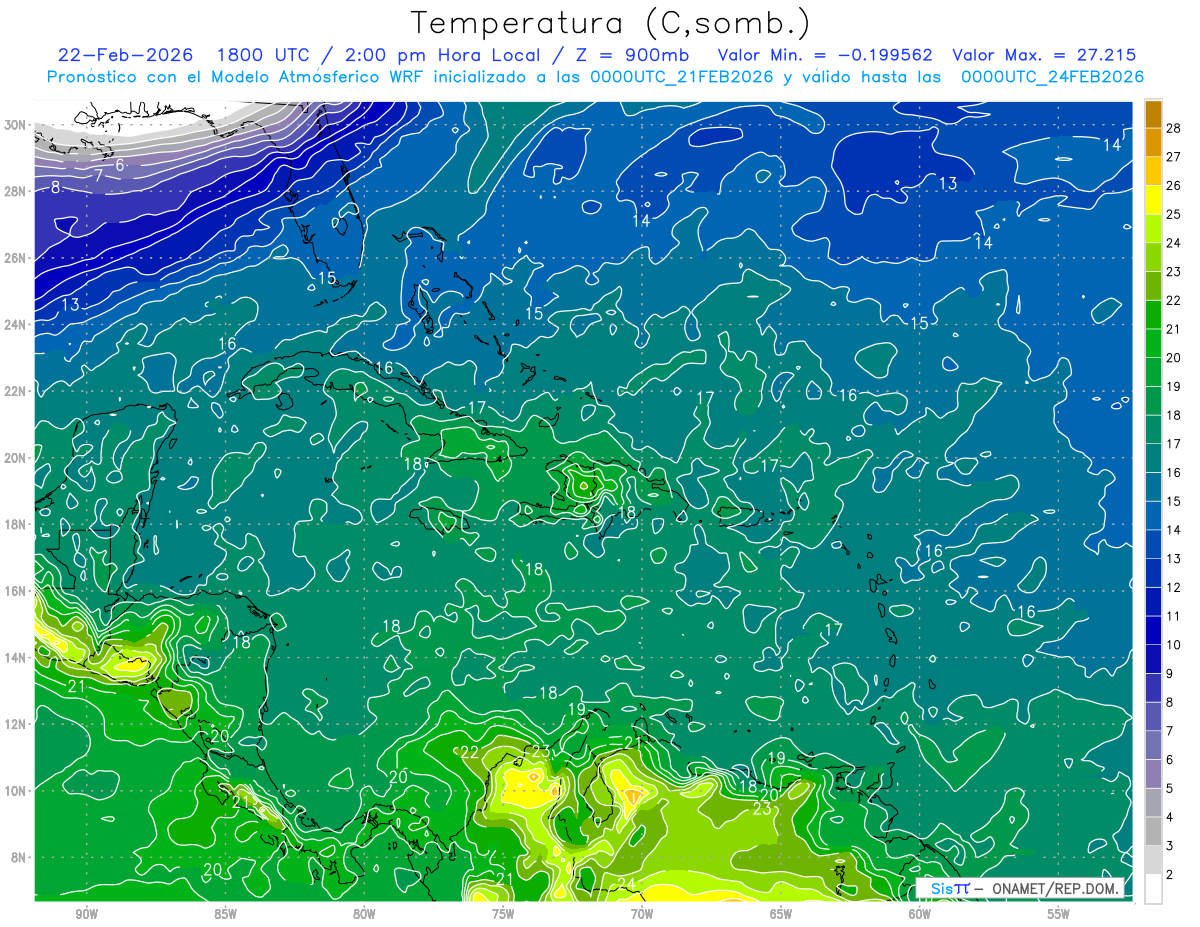Click the contour label 22 over northern Colombia
The height and width of the screenshot is (927, 1200).
(x=469, y=752)
